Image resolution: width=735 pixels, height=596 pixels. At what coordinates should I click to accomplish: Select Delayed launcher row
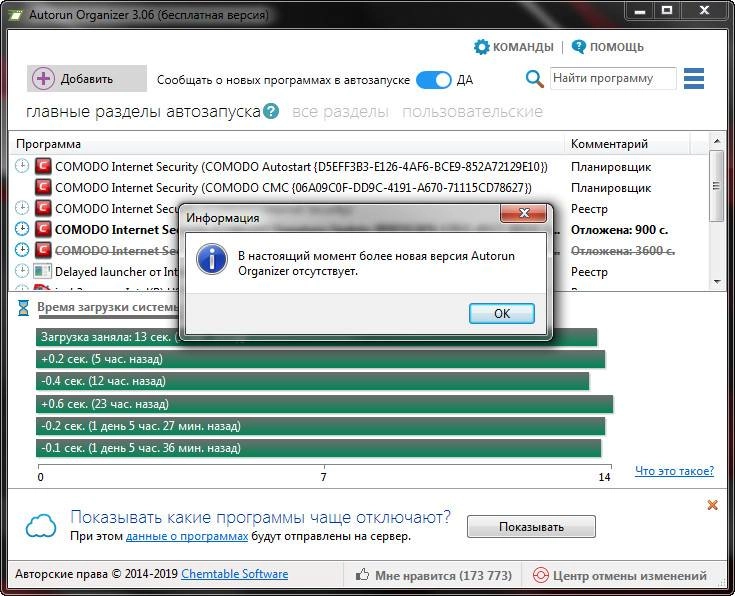359,272
